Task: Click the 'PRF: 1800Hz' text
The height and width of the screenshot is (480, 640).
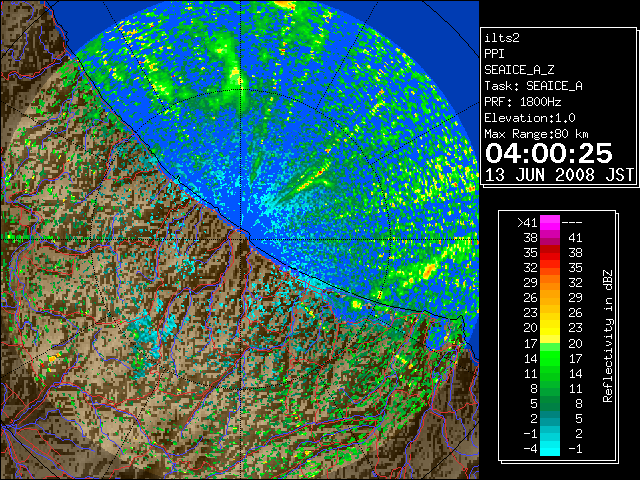Action: 523,102
